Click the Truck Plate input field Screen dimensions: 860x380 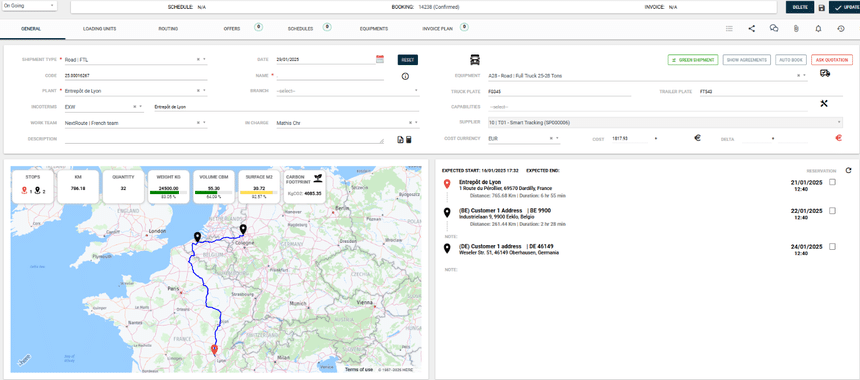click(x=559, y=92)
